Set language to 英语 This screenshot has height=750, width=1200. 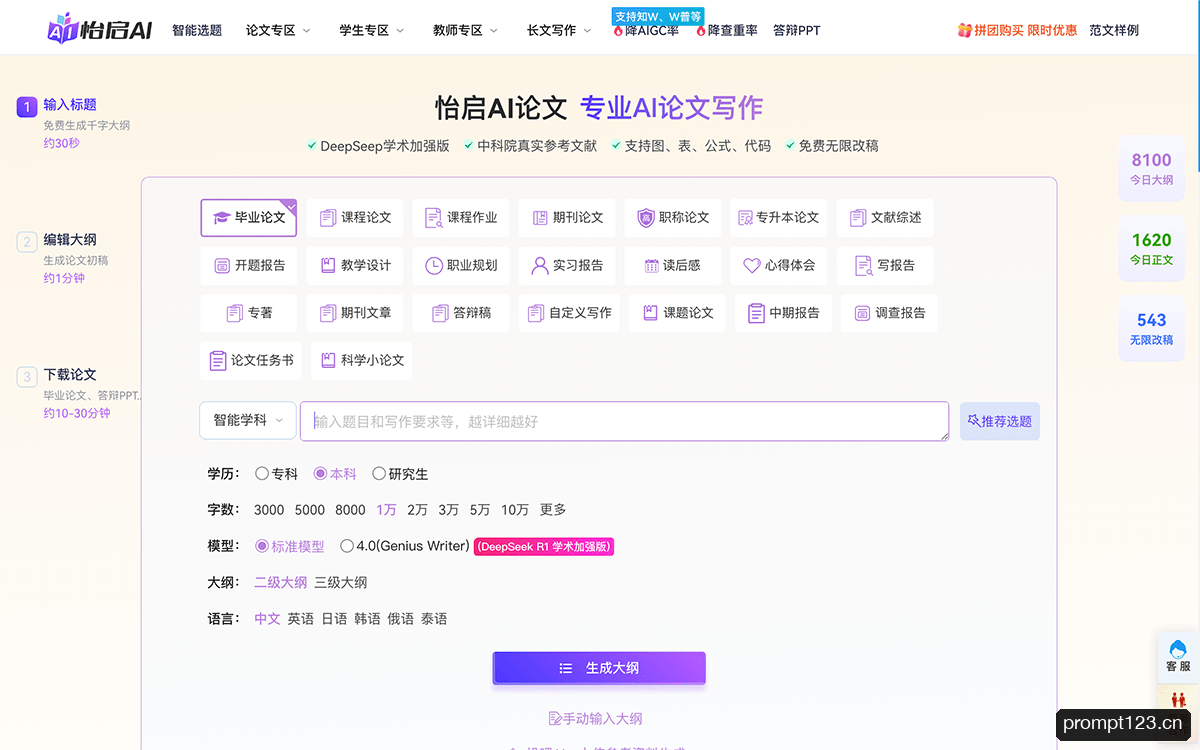tap(301, 619)
